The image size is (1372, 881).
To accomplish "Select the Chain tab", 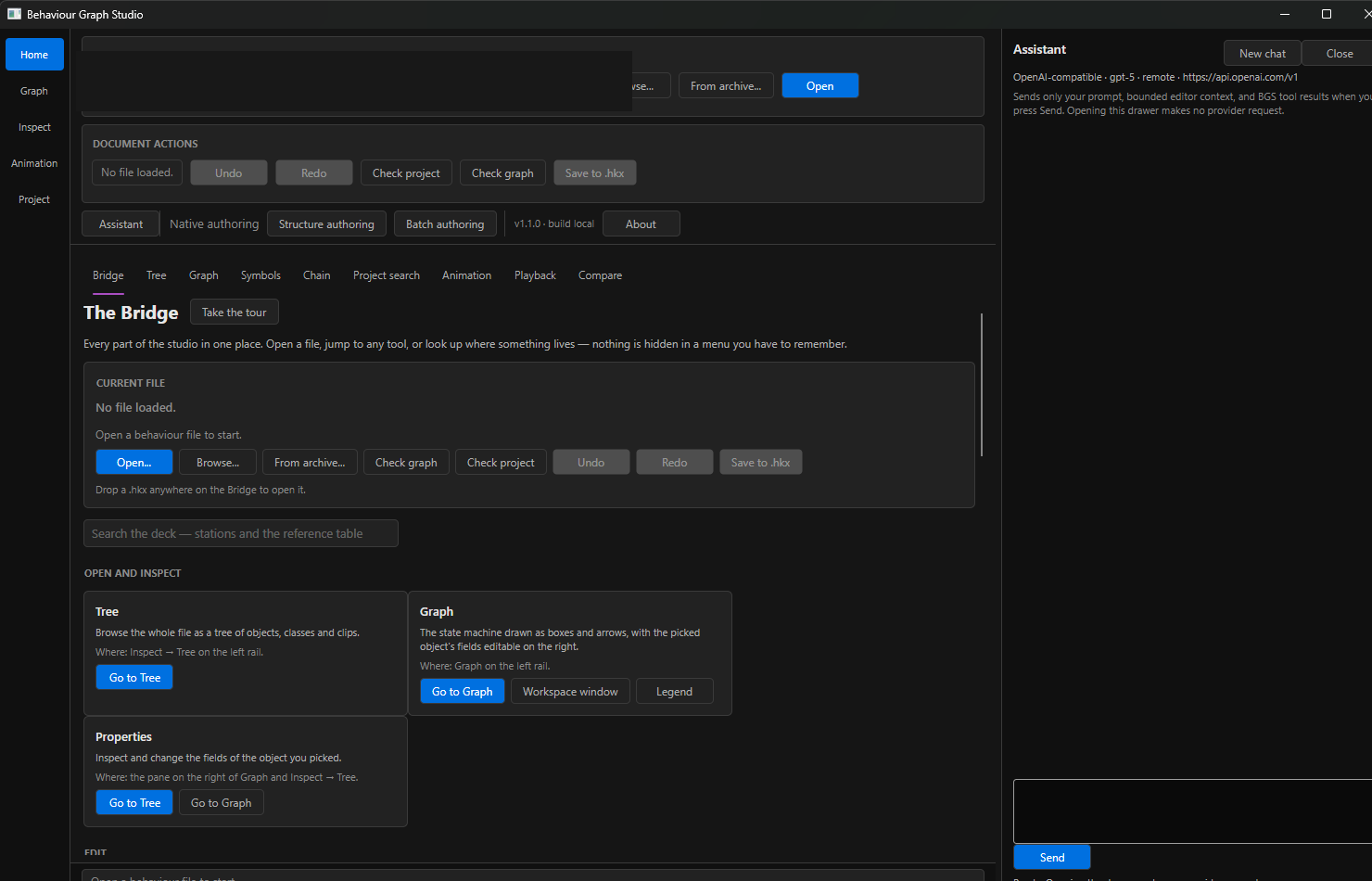I will 317,275.
